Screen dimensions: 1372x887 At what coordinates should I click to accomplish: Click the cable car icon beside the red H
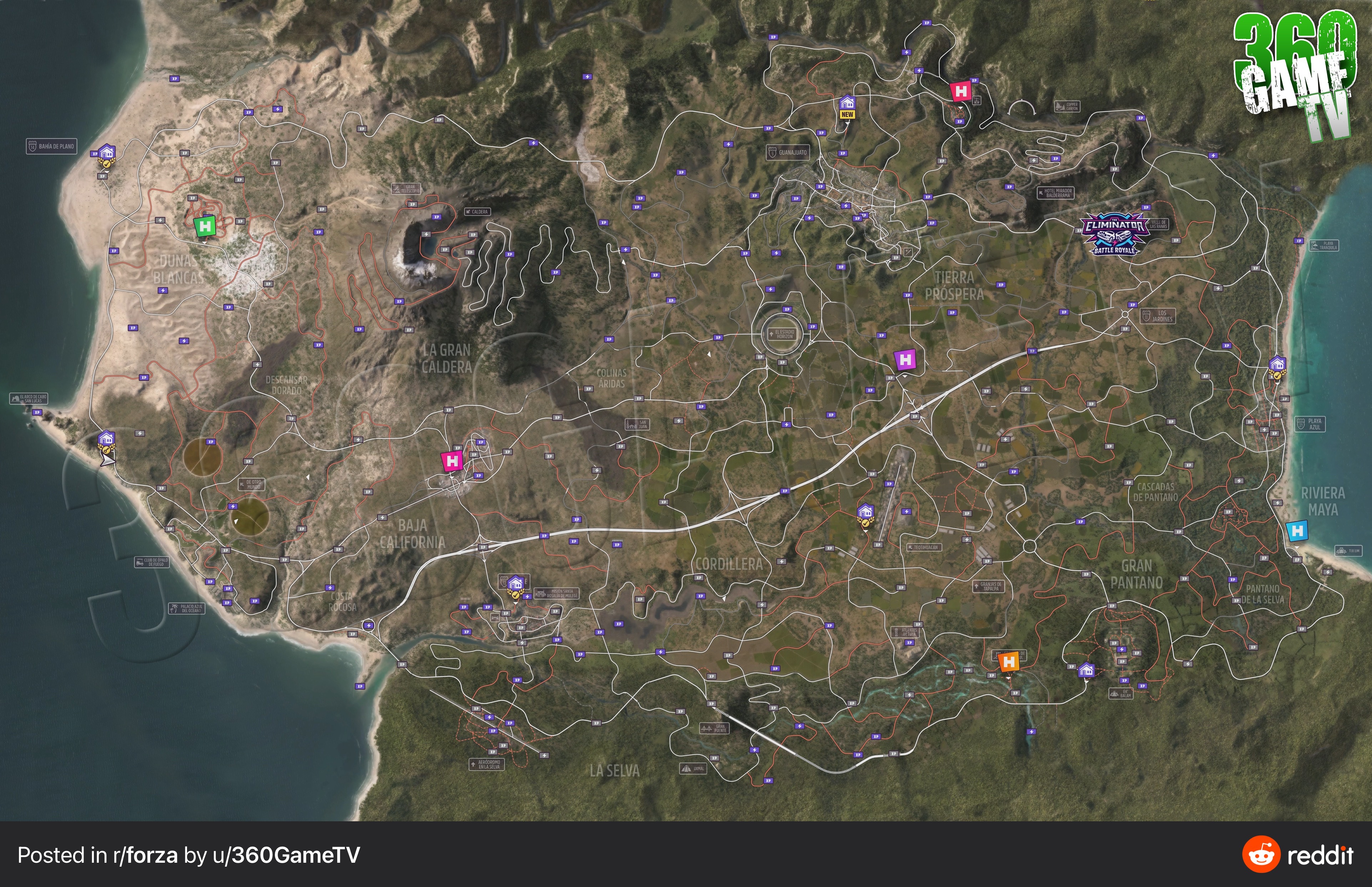pos(977,101)
